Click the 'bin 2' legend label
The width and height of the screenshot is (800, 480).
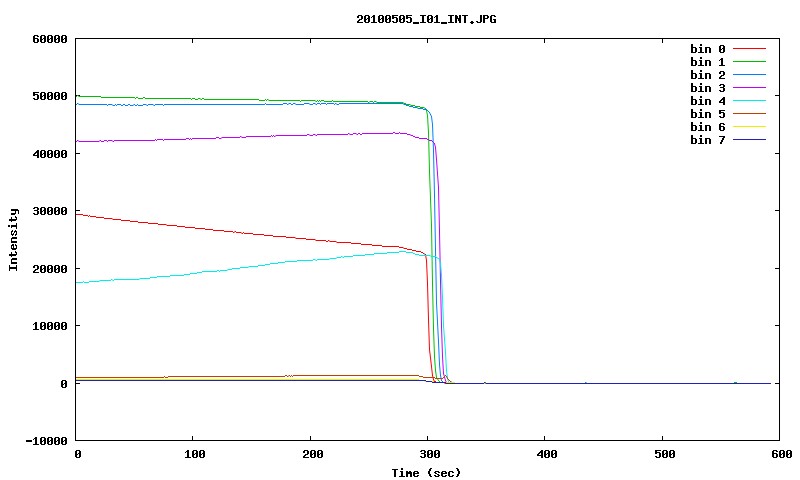tap(708, 75)
